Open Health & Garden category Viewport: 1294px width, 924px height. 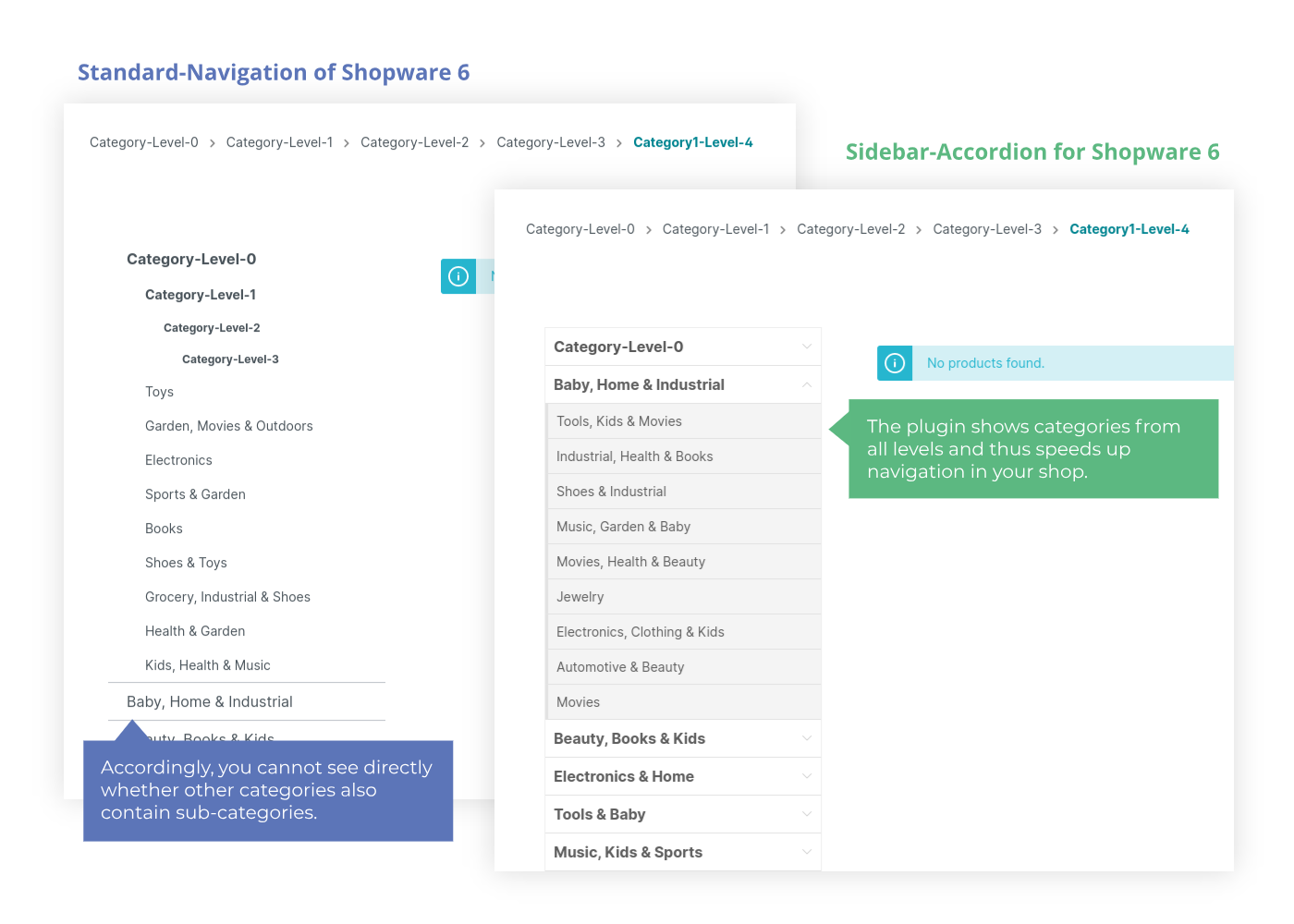coord(195,631)
